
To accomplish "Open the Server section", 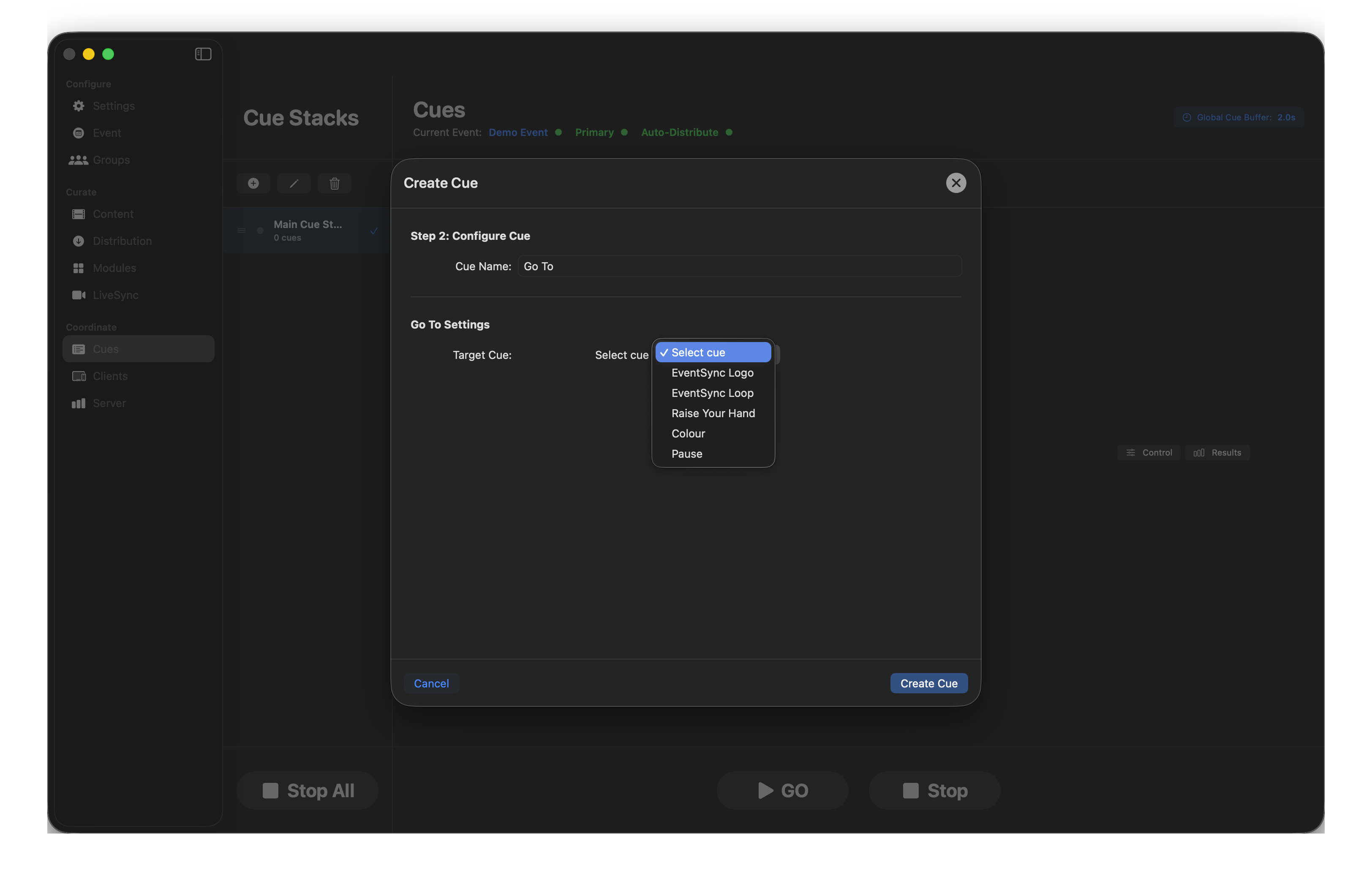I will [139, 403].
